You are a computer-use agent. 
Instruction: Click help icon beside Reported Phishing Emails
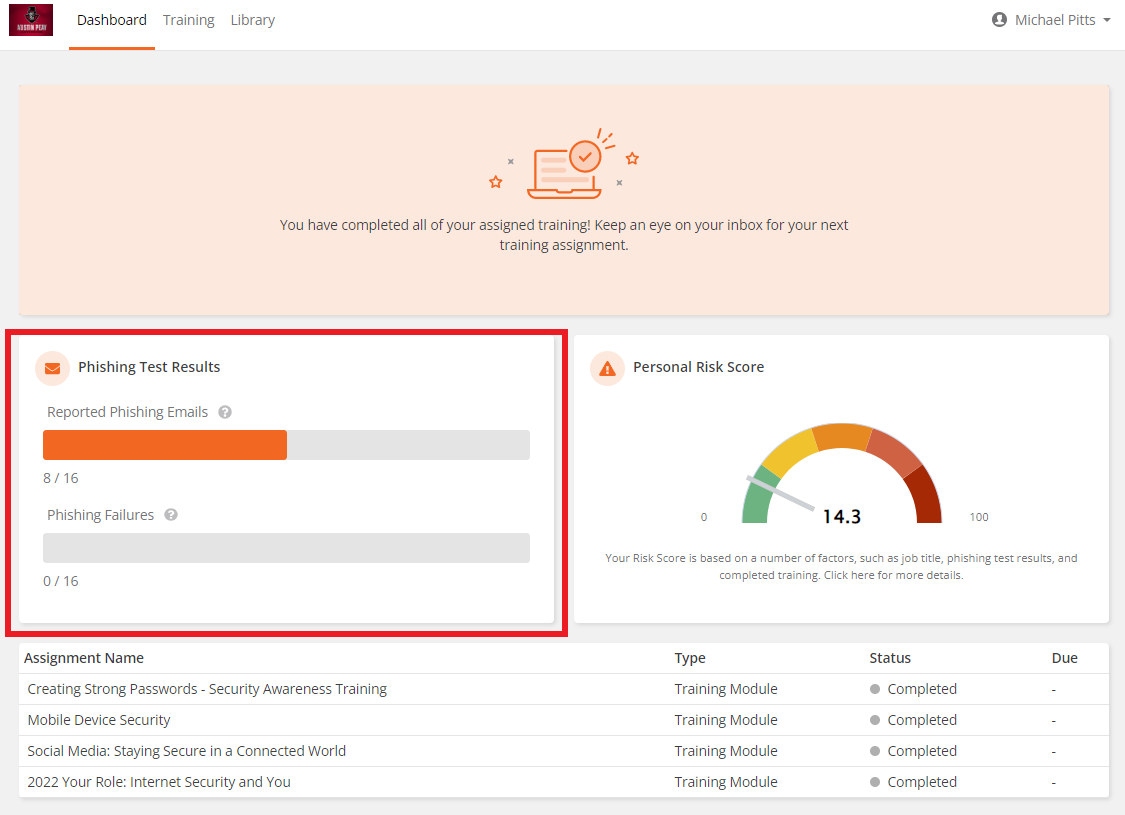pos(225,412)
